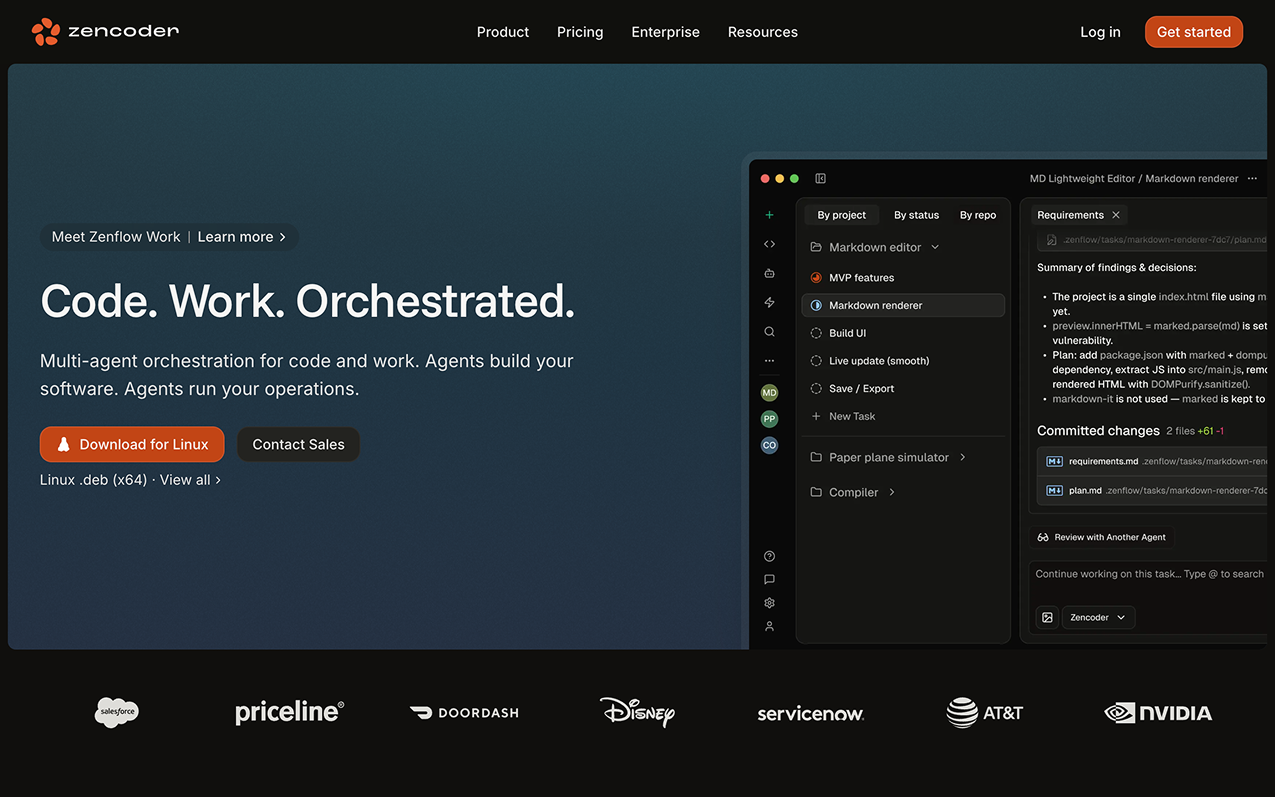This screenshot has height=797, width=1275.
Task: Select the Save / Export task
Action: [903, 389]
